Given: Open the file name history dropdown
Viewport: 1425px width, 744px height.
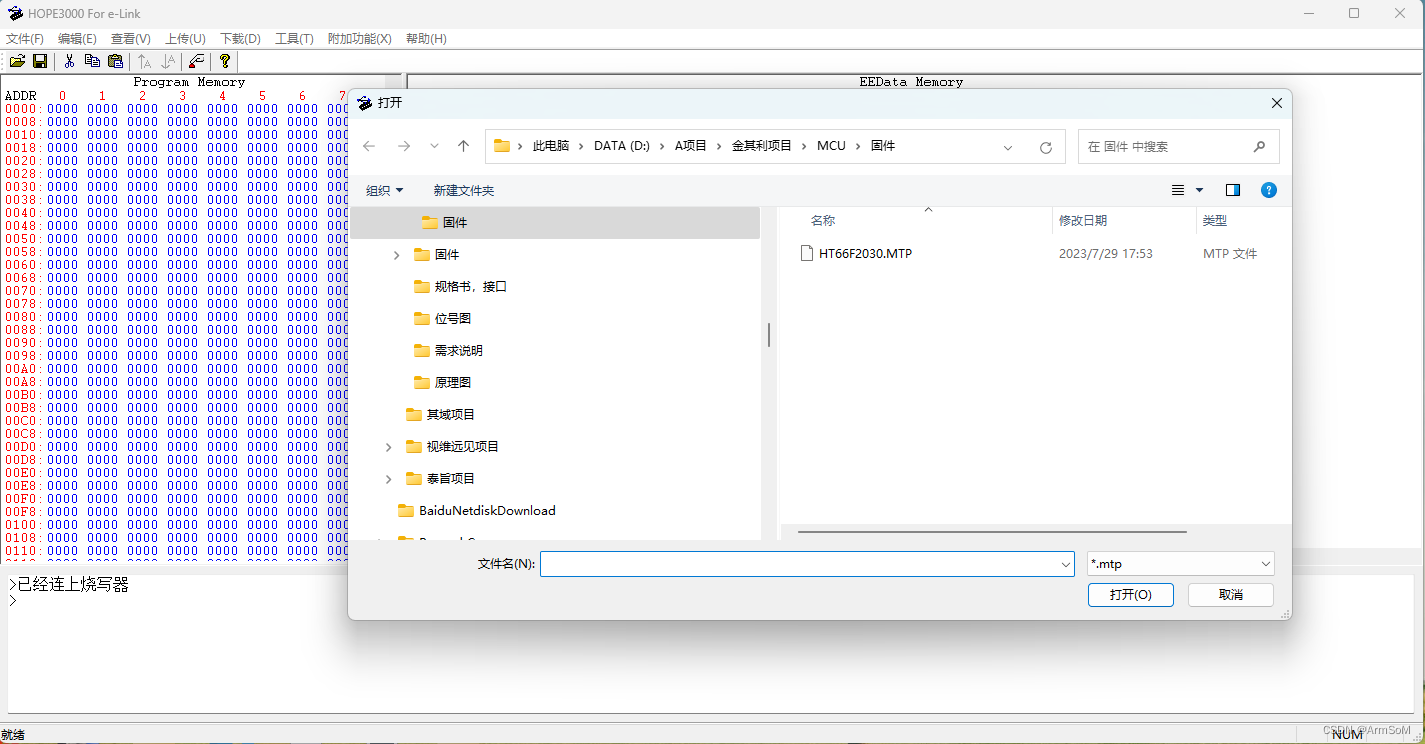Looking at the screenshot, I should click(1066, 564).
